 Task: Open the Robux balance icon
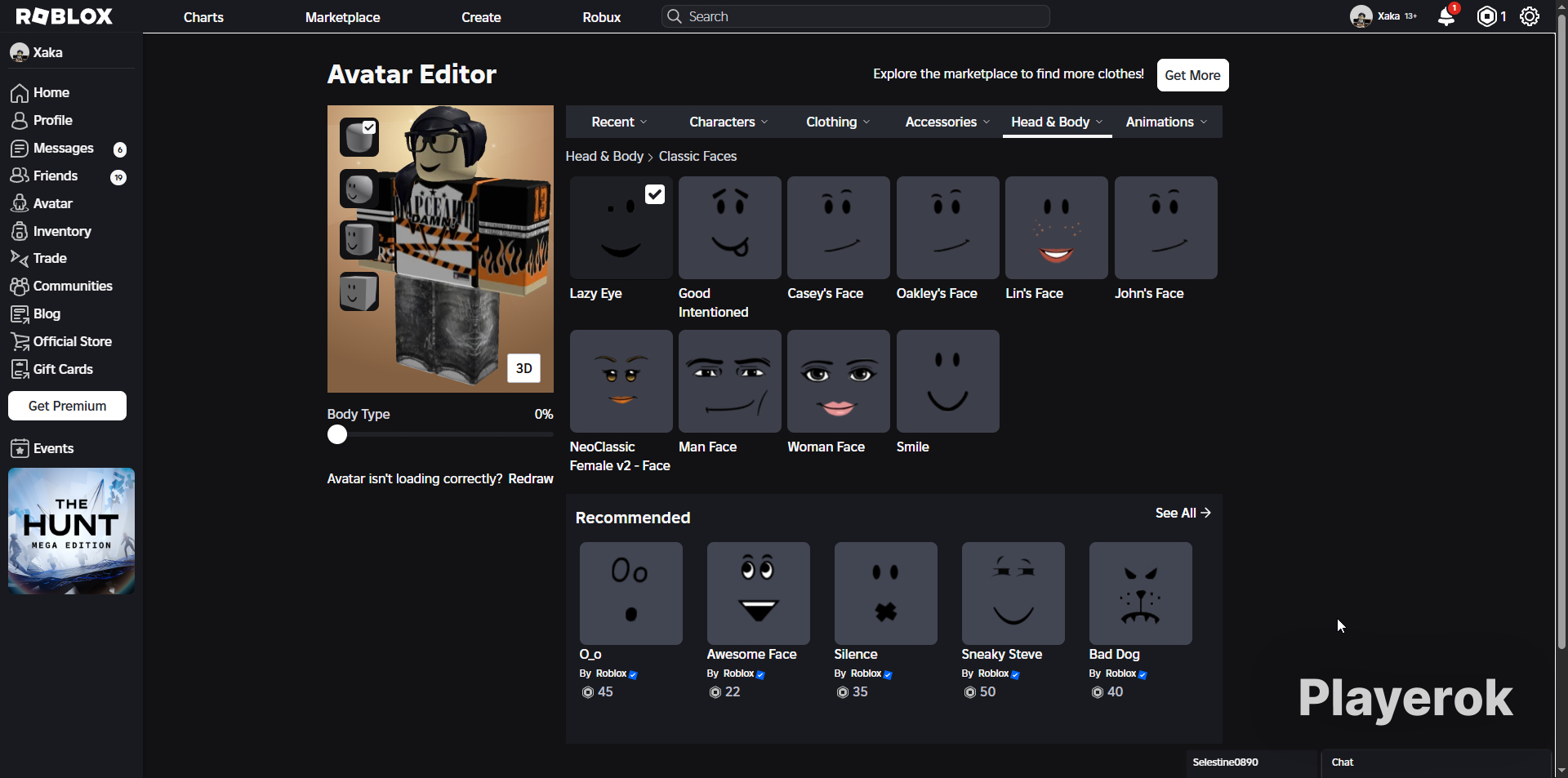coord(1487,16)
